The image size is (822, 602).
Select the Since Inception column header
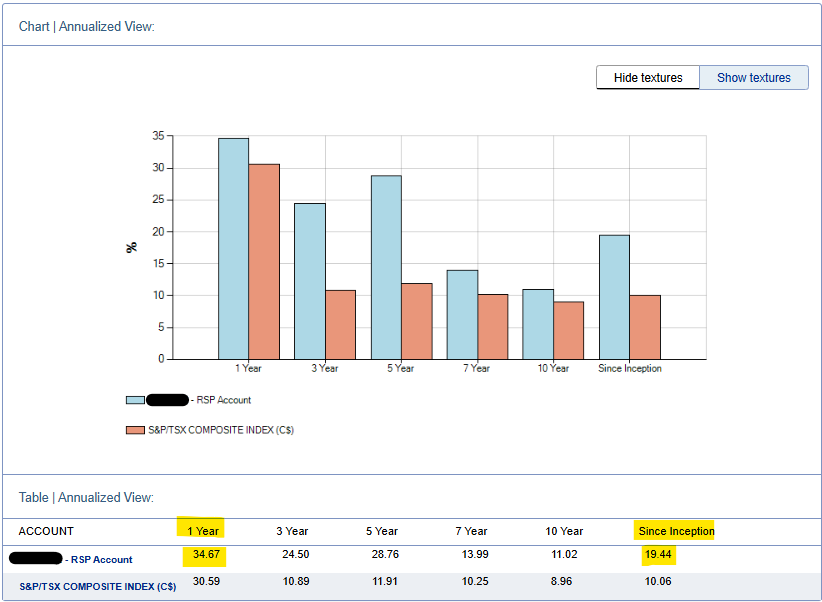(x=676, y=531)
